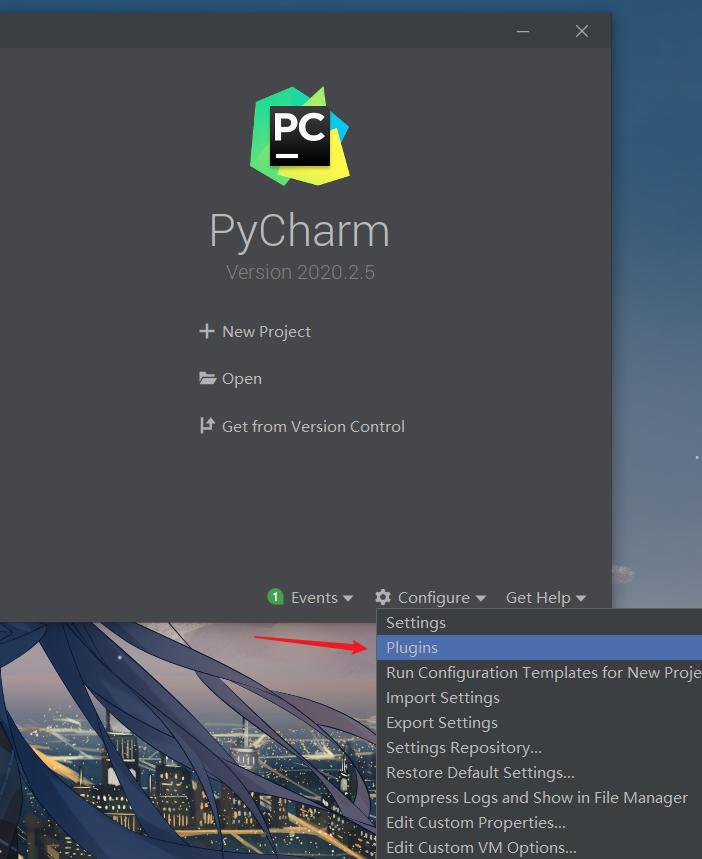
Task: Minimize the PyCharm welcome window
Action: coord(523,31)
